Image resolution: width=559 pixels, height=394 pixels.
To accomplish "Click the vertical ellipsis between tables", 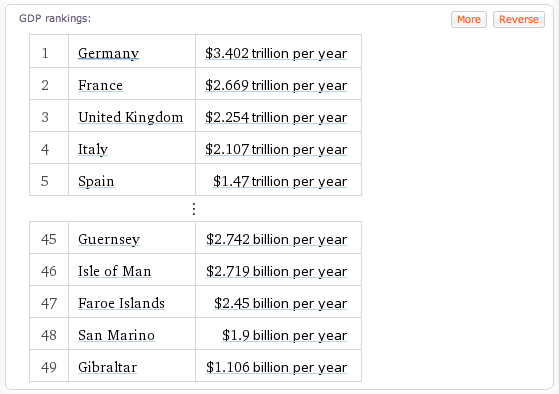I will click(194, 209).
